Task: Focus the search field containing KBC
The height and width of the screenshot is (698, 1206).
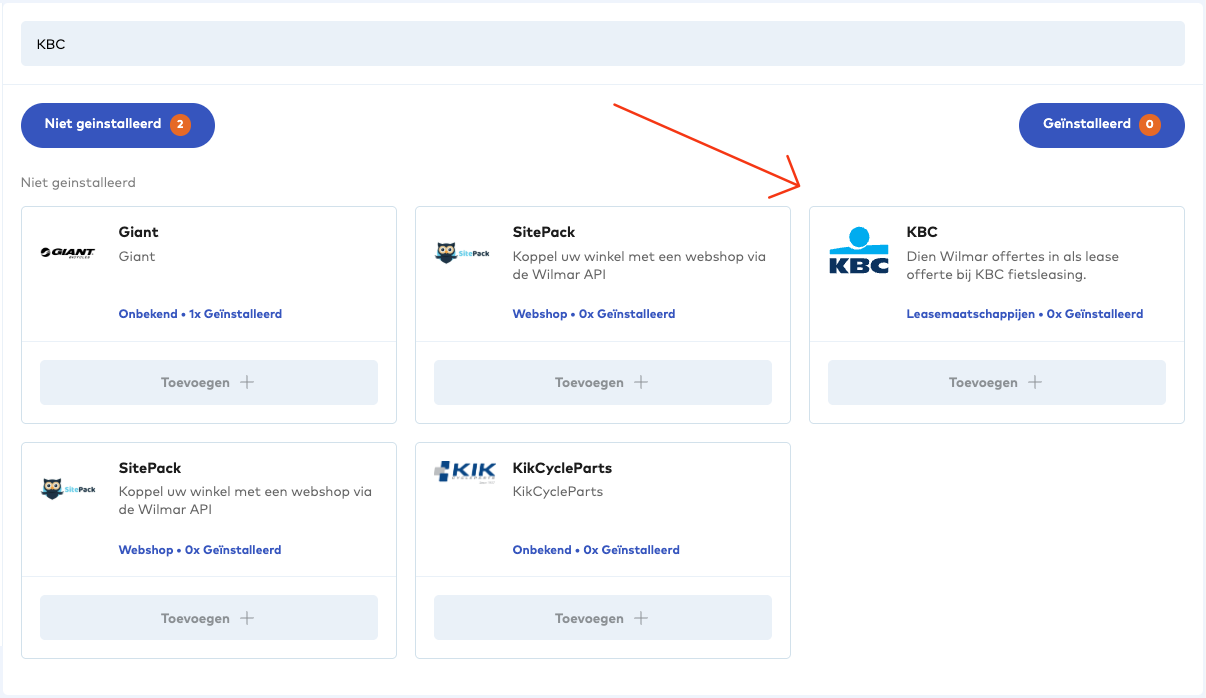Action: point(602,44)
